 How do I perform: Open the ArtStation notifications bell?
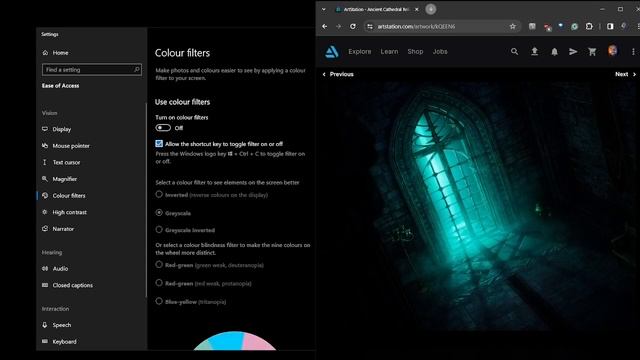click(554, 52)
